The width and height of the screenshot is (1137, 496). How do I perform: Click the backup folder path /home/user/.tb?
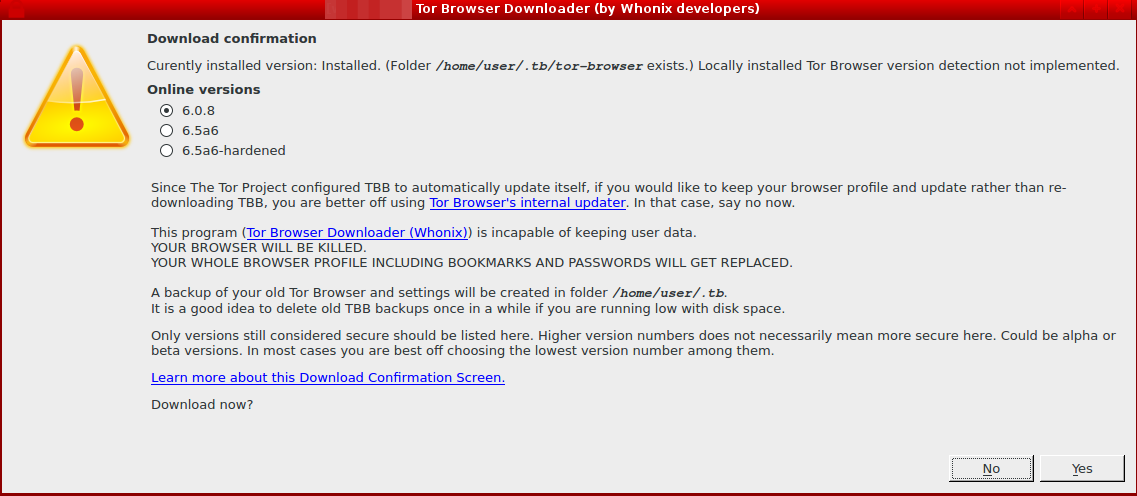(x=666, y=293)
